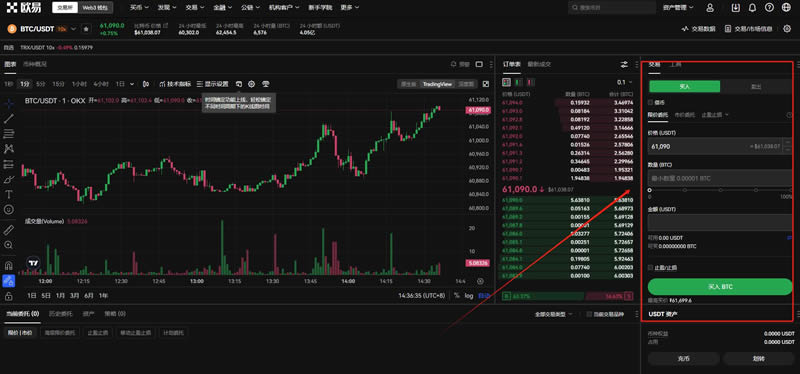Open the OKX (欧易) logo home page
Viewport: 800px width, 374px height.
(24, 8)
